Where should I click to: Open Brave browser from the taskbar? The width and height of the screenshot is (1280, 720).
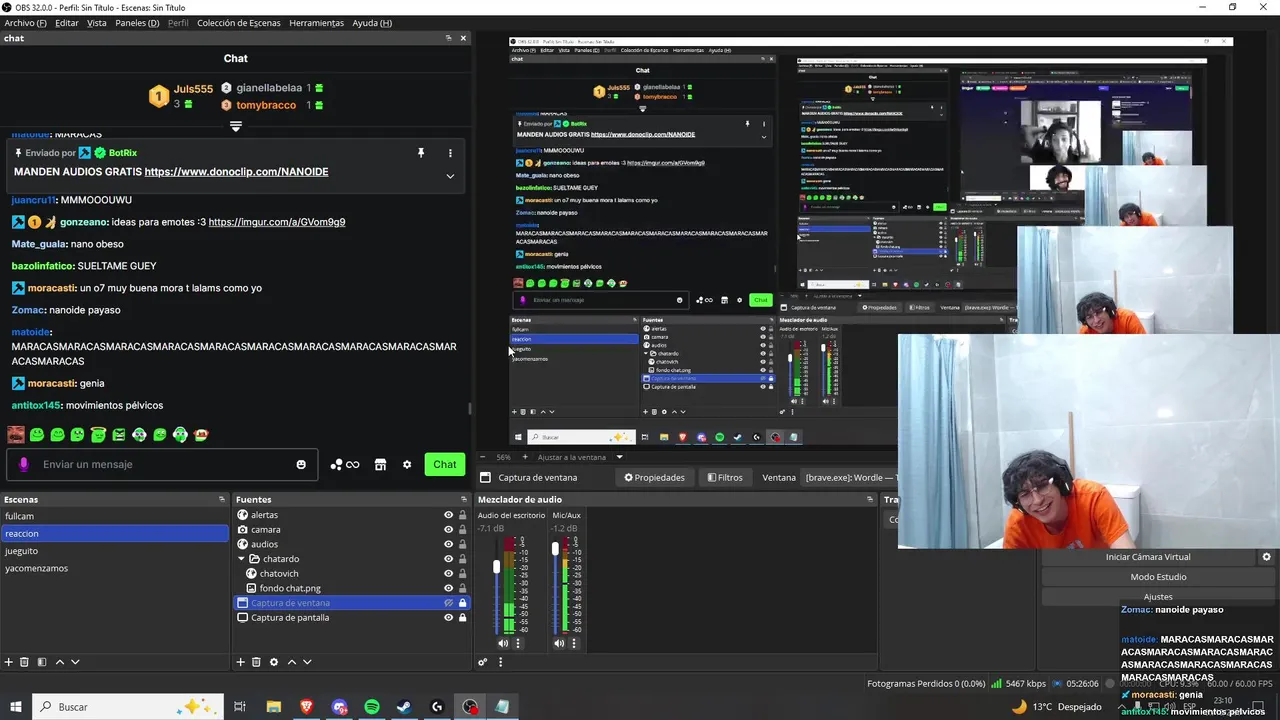pyautogui.click(x=306, y=707)
